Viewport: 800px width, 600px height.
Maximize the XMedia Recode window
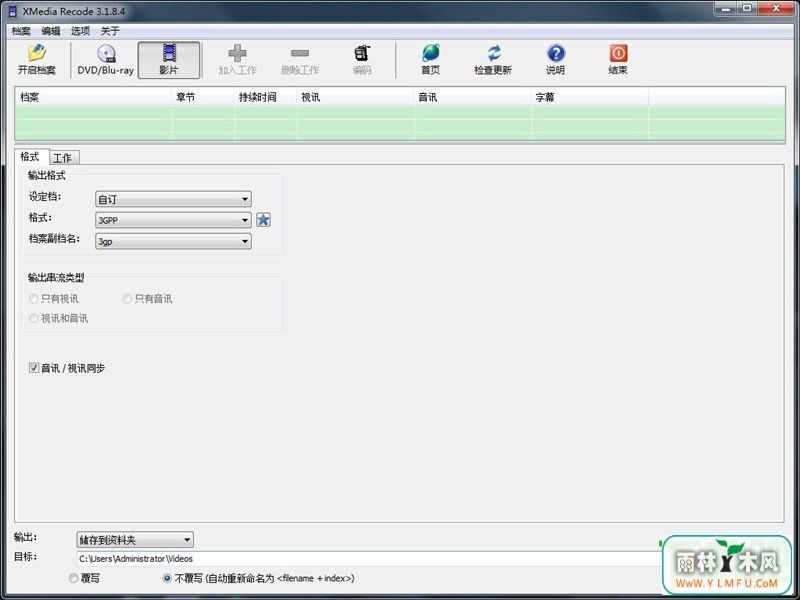click(747, 9)
